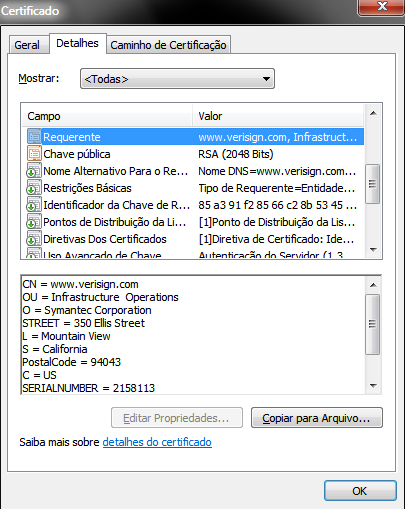Click the OU = Infrastructure Operations line
The width and height of the screenshot is (405, 509).
coord(100,297)
